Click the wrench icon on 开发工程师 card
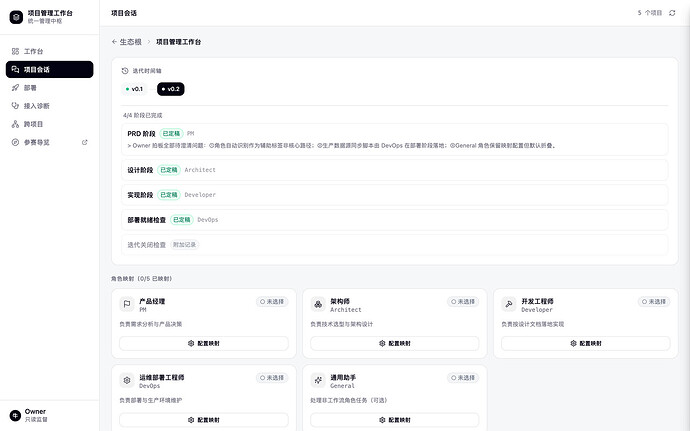690x431 pixels. pyautogui.click(x=509, y=304)
